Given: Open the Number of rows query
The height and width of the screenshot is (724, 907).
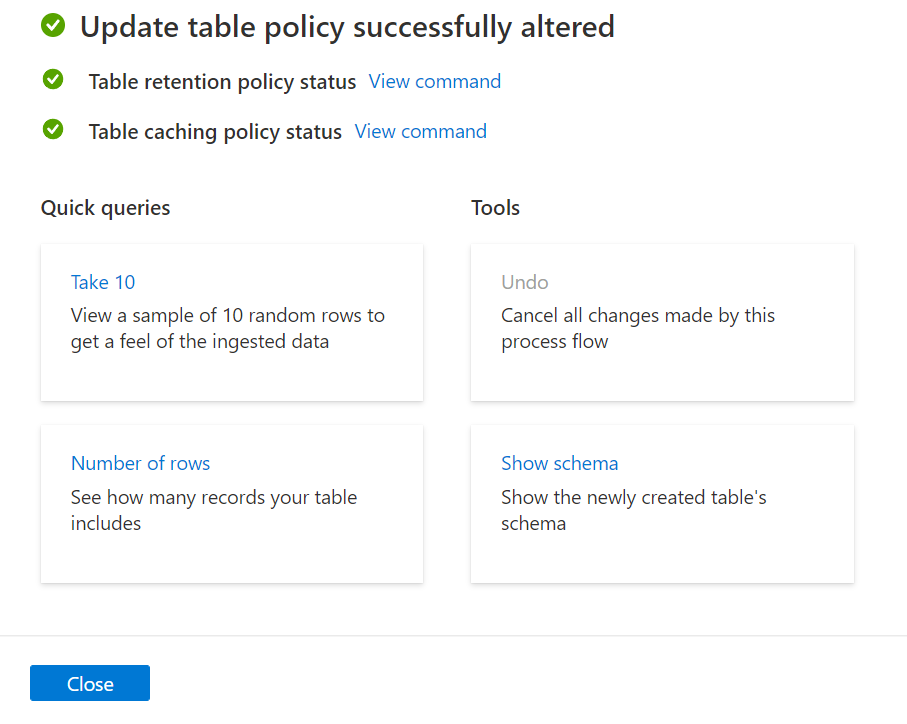Looking at the screenshot, I should coord(140,463).
